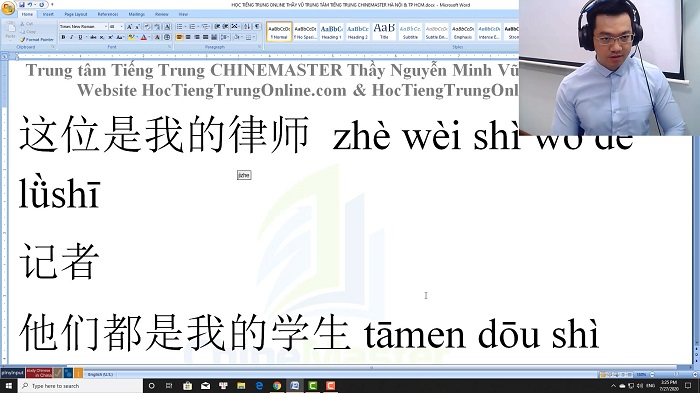This screenshot has width=700, height=393.
Task: Open Customize Quick Access Toolbar dropdown
Action: [52, 4]
